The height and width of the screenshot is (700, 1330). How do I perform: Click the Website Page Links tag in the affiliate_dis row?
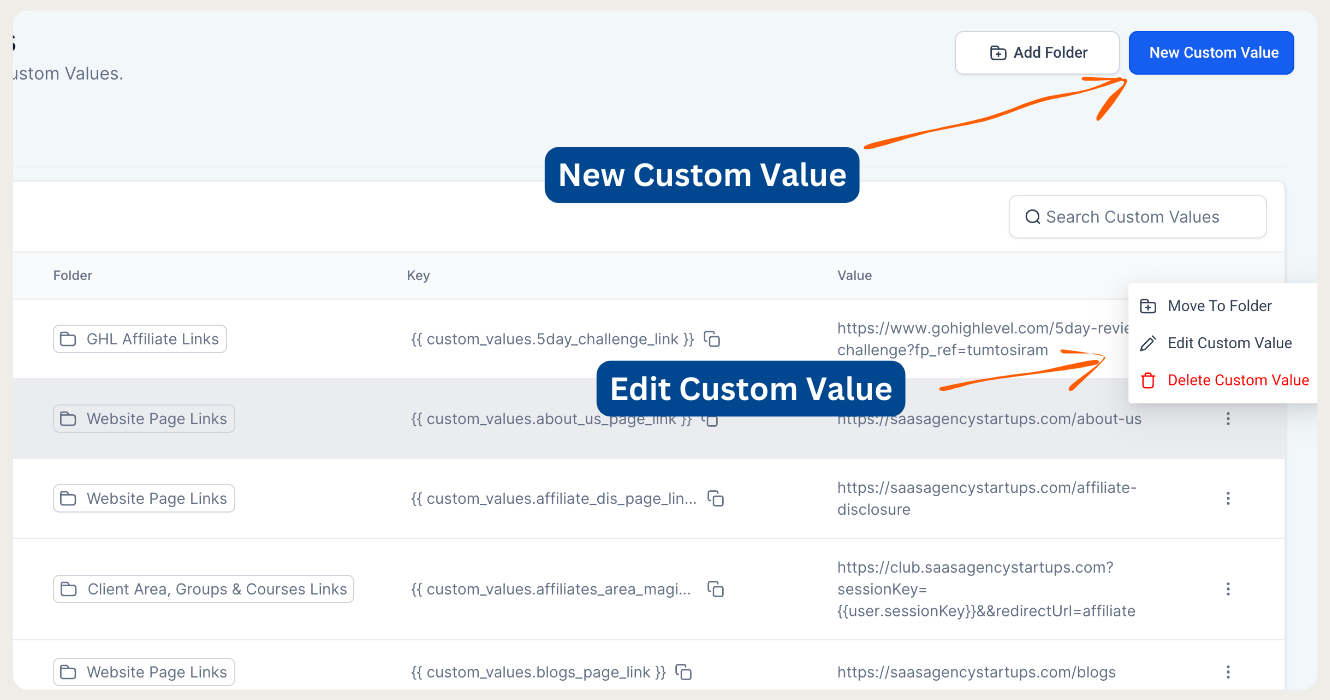click(x=144, y=498)
